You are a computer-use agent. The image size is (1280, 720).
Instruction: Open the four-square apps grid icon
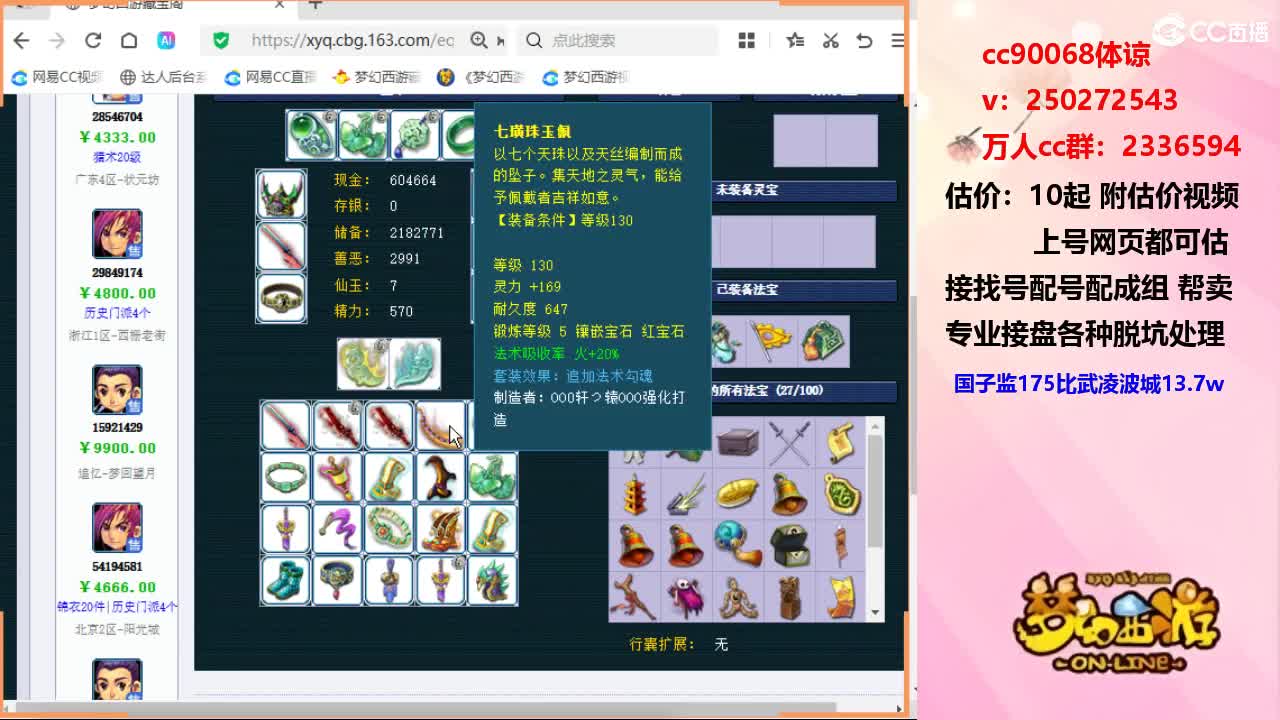pos(746,40)
